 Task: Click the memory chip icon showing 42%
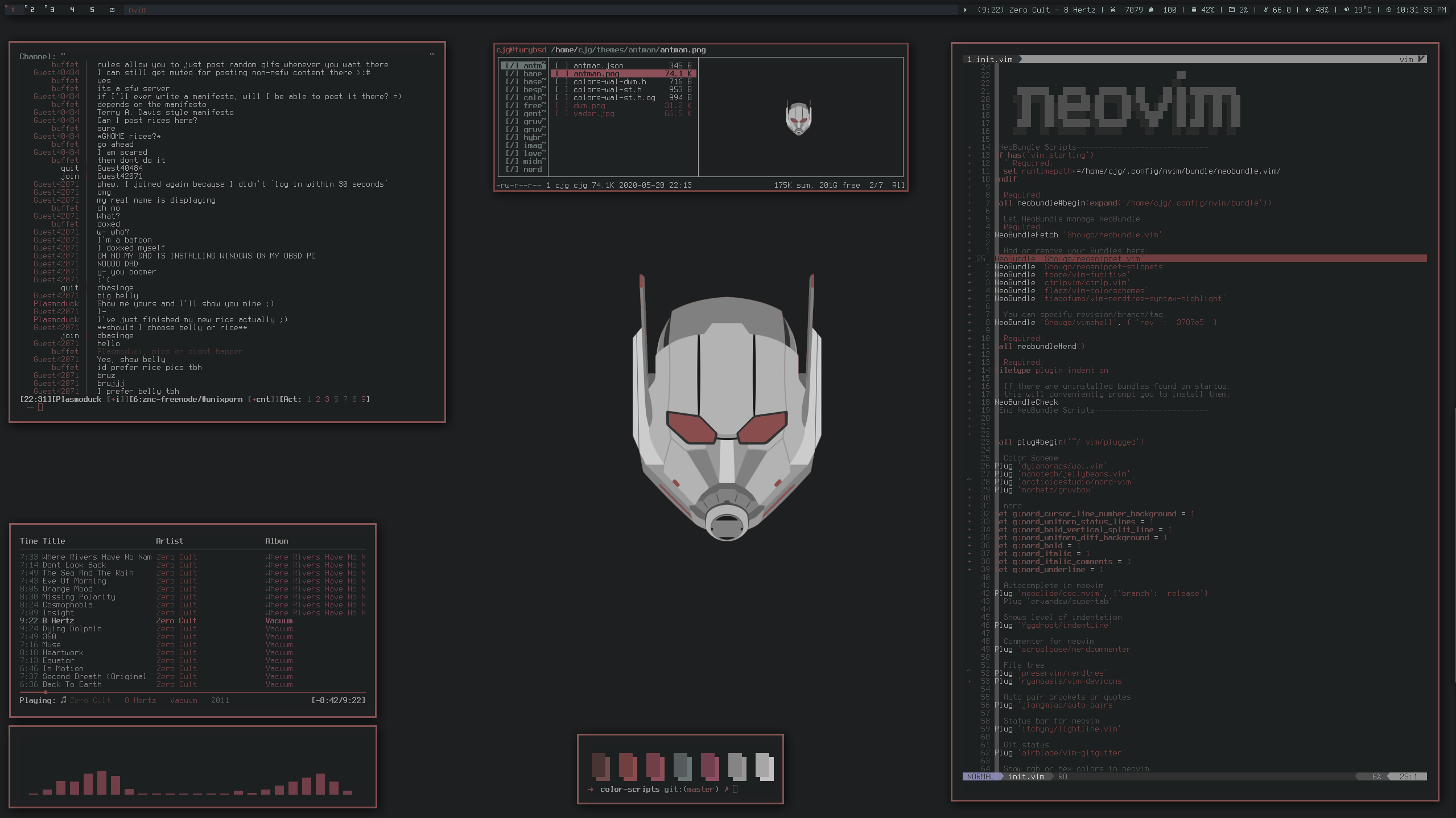pos(1194,10)
